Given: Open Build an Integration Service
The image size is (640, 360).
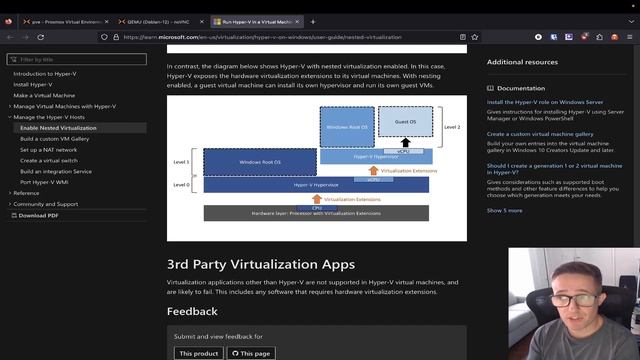Looking at the screenshot, I should 56,171.
